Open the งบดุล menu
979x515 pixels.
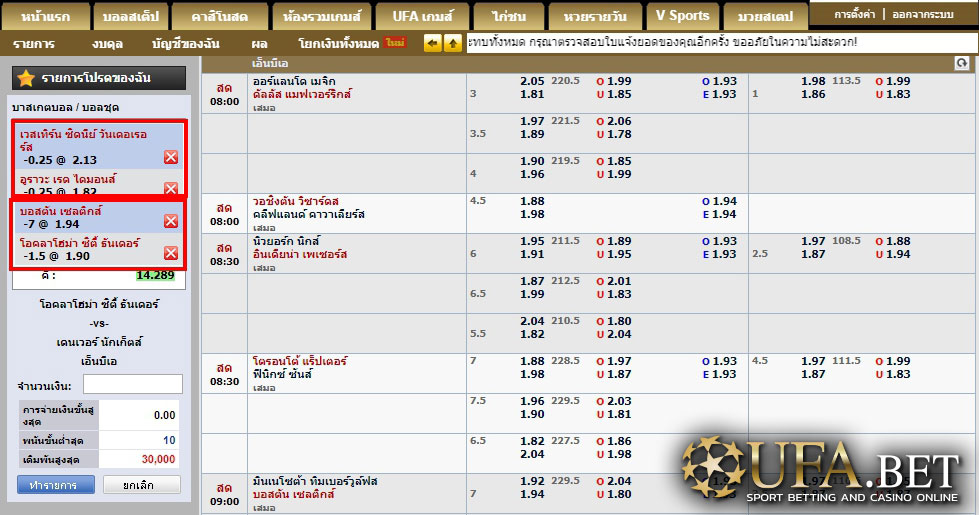tap(107, 44)
